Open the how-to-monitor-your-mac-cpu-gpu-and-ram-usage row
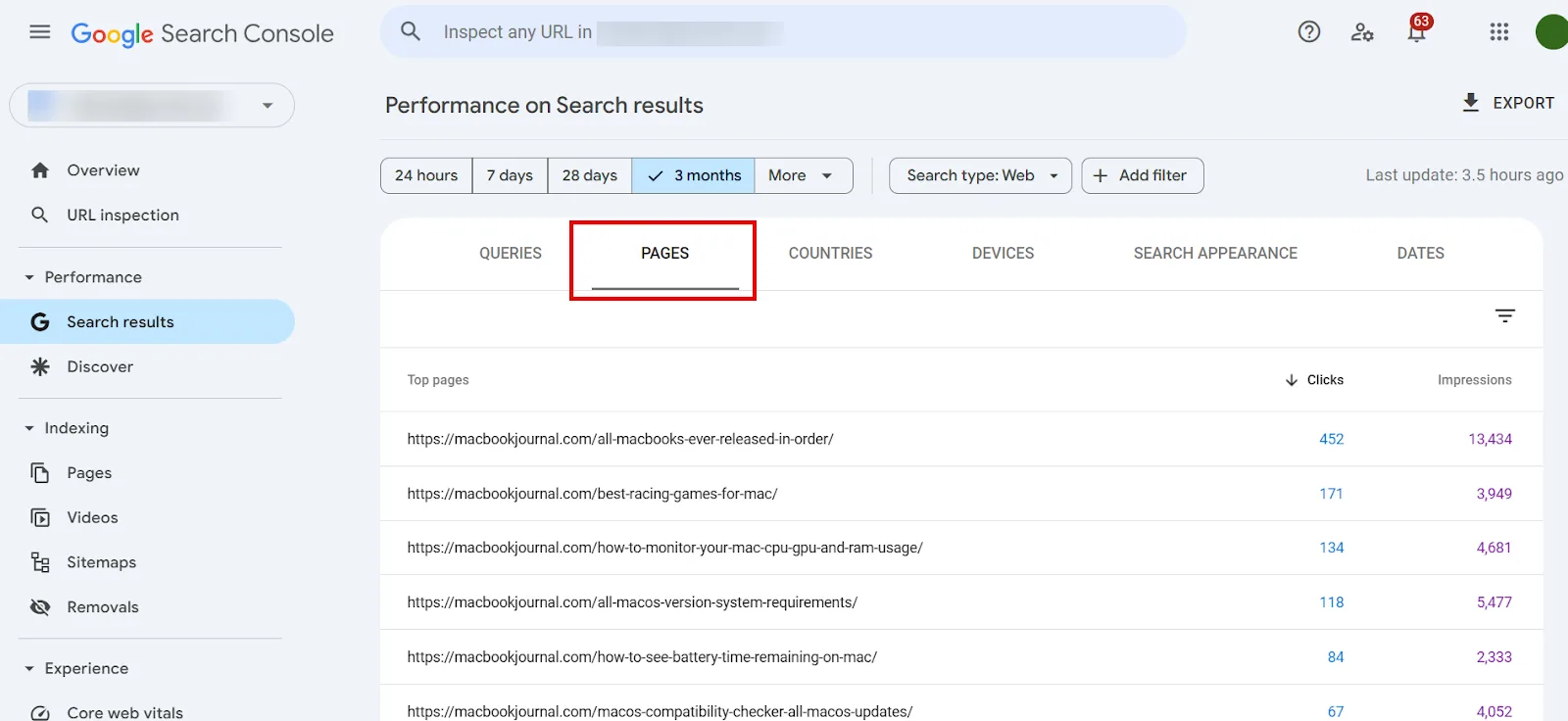Screen dimensions: 1568x721 tap(961, 548)
